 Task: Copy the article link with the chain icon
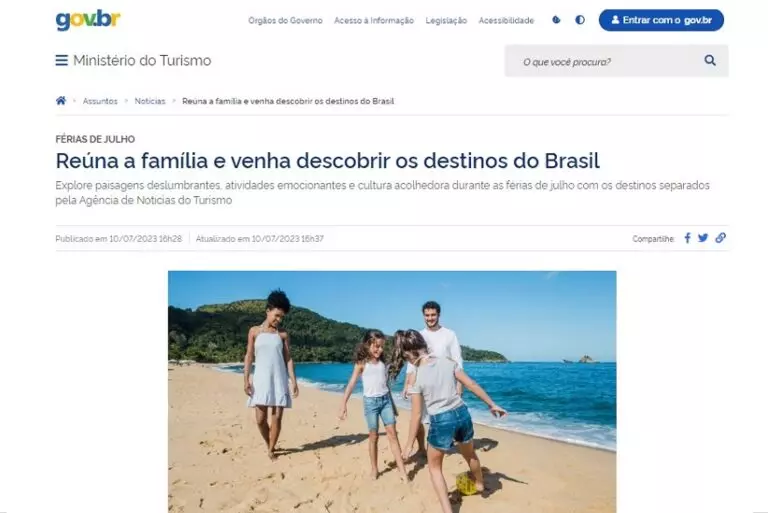pyautogui.click(x=720, y=238)
